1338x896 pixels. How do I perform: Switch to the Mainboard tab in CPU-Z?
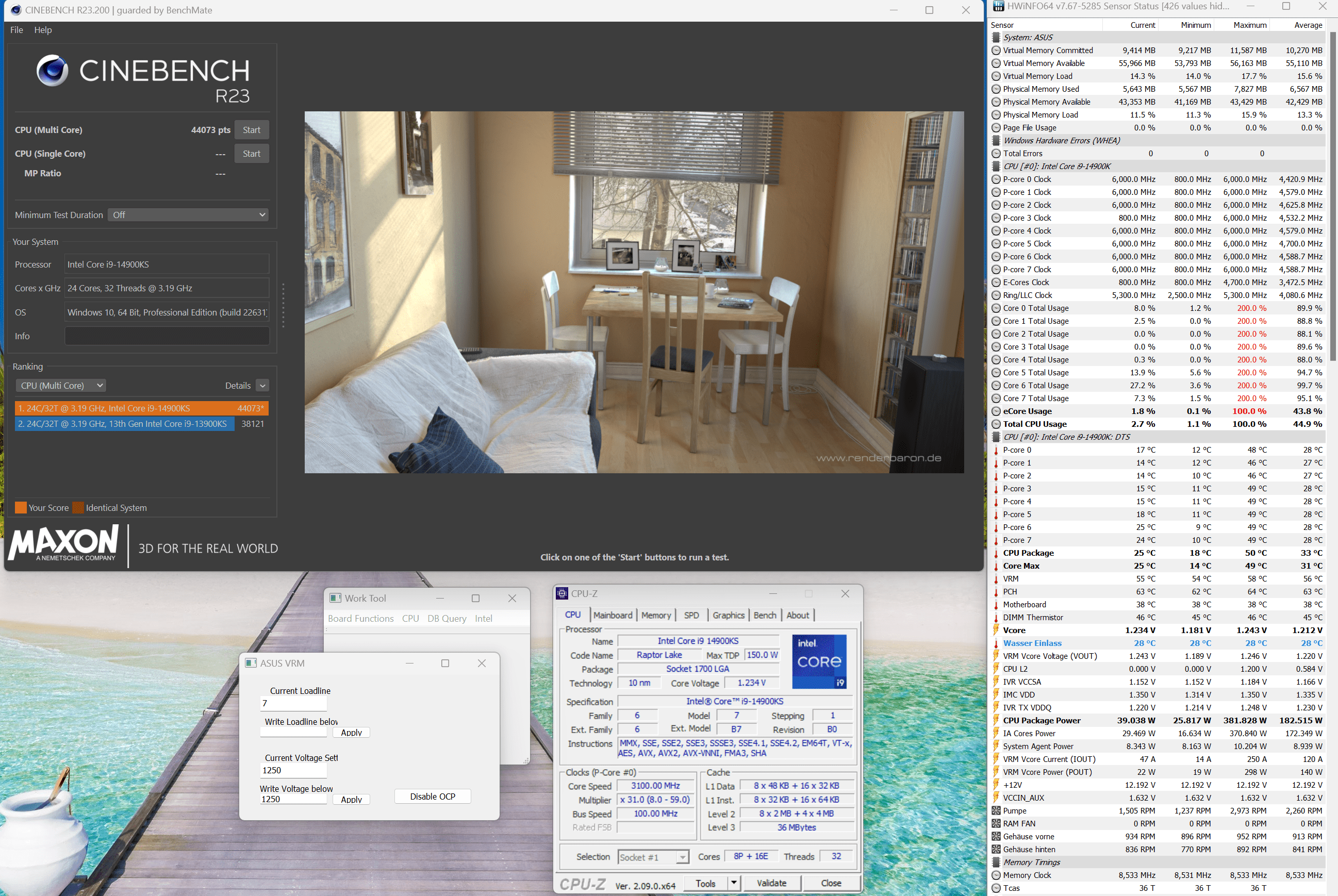click(613, 616)
